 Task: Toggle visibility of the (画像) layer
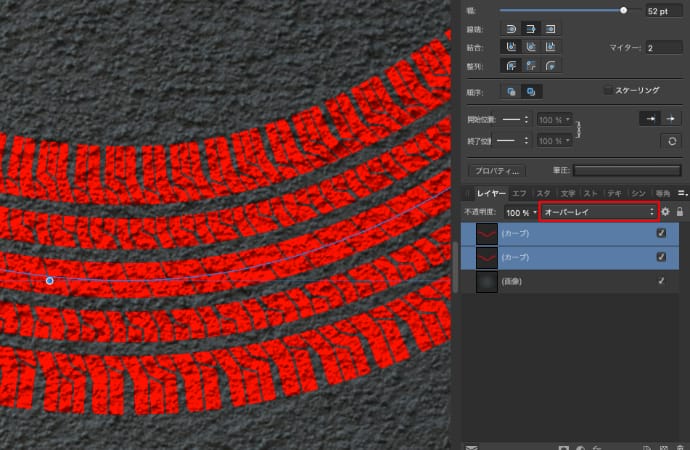660,282
